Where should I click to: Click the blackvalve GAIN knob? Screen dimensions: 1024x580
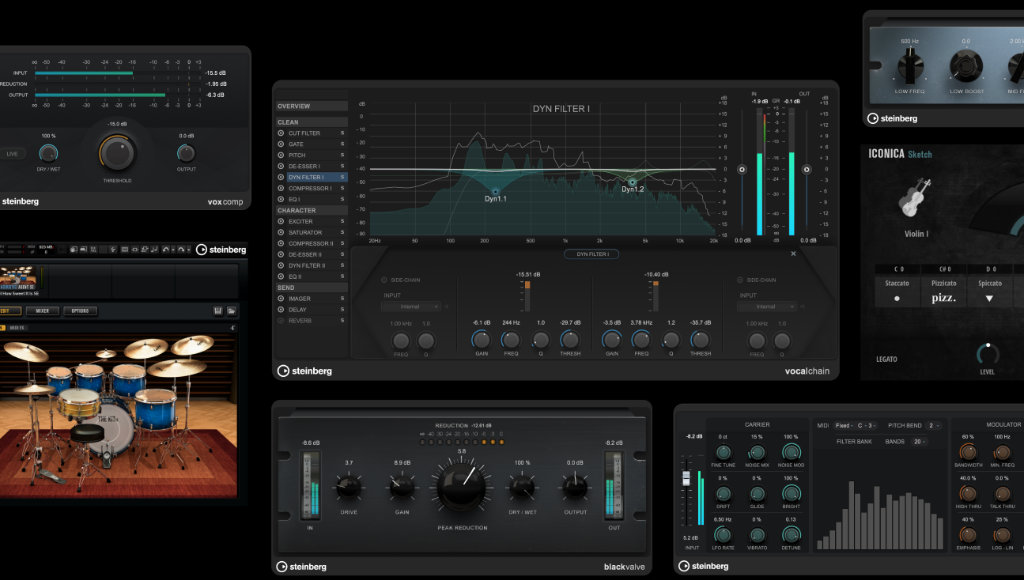(402, 487)
